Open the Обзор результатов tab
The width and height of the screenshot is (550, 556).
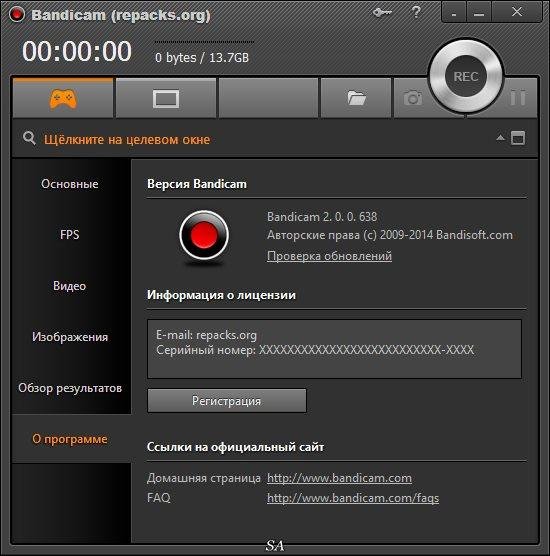70,388
